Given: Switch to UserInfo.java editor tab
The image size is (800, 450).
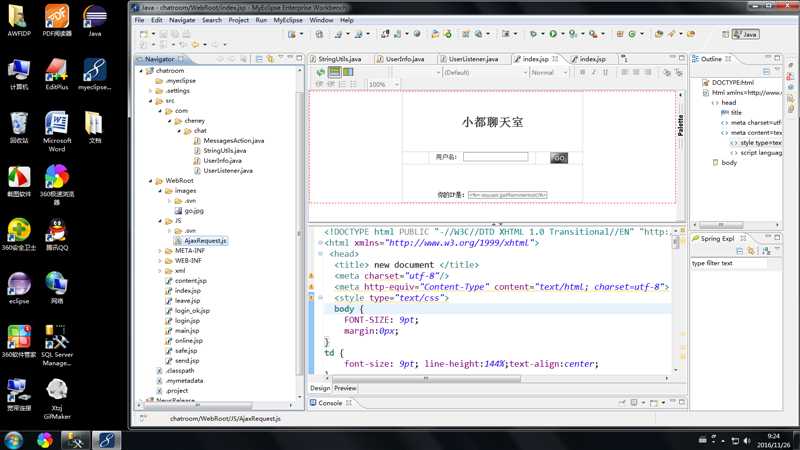Looking at the screenshot, I should (x=405, y=59).
